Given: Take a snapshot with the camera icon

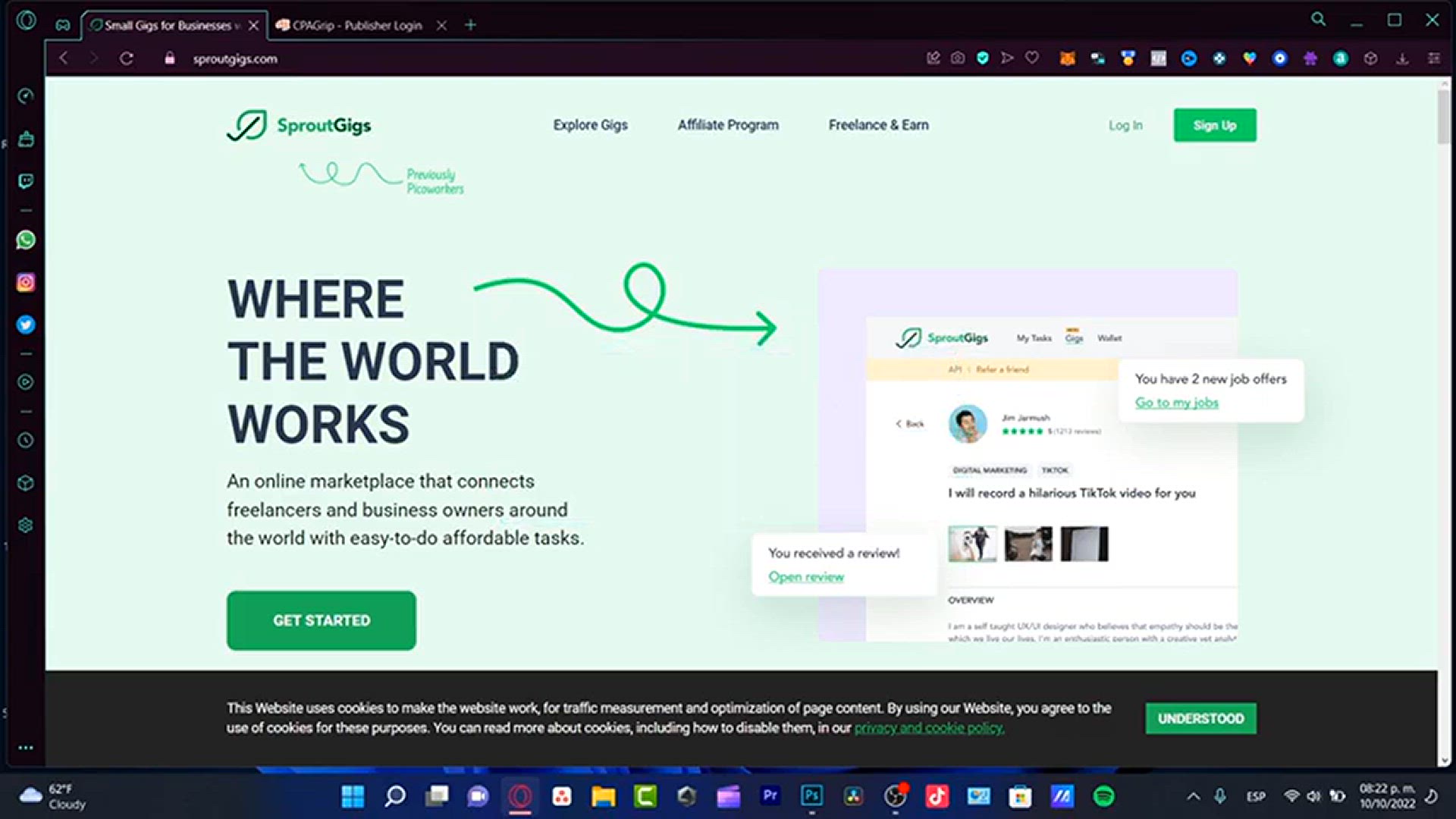Looking at the screenshot, I should pos(958,58).
